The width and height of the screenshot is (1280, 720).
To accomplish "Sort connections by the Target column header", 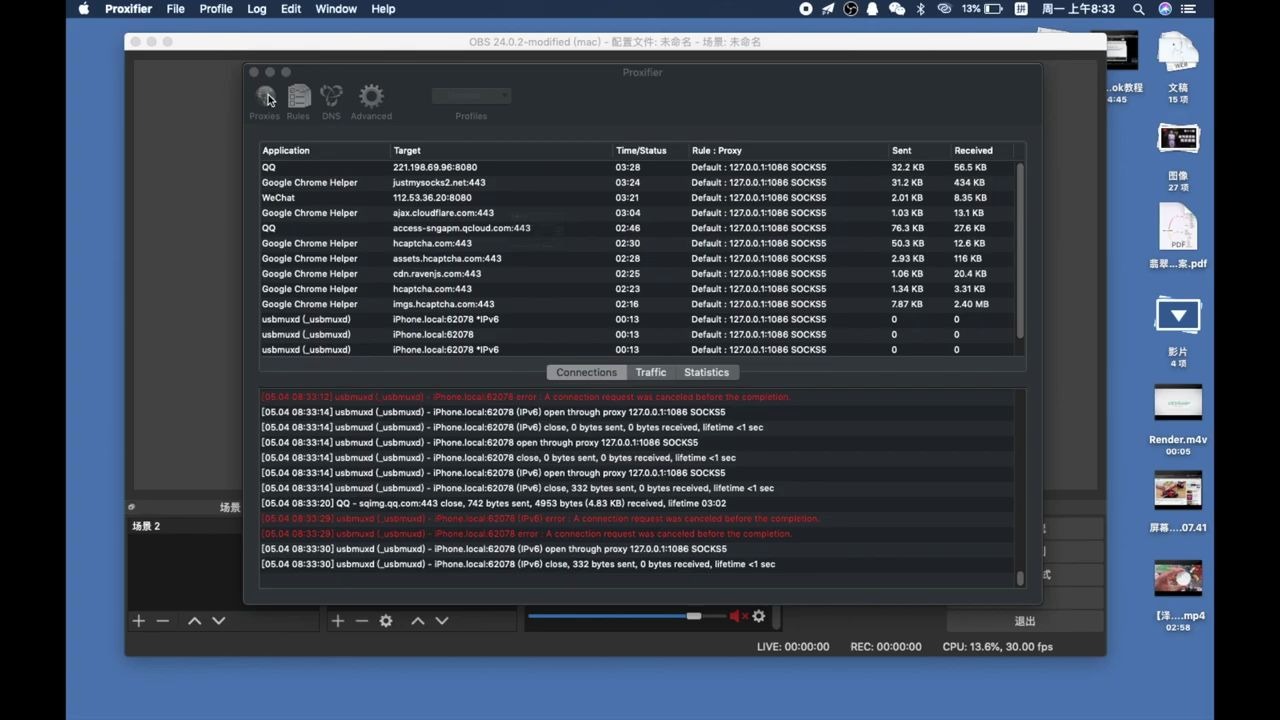I will (x=501, y=151).
